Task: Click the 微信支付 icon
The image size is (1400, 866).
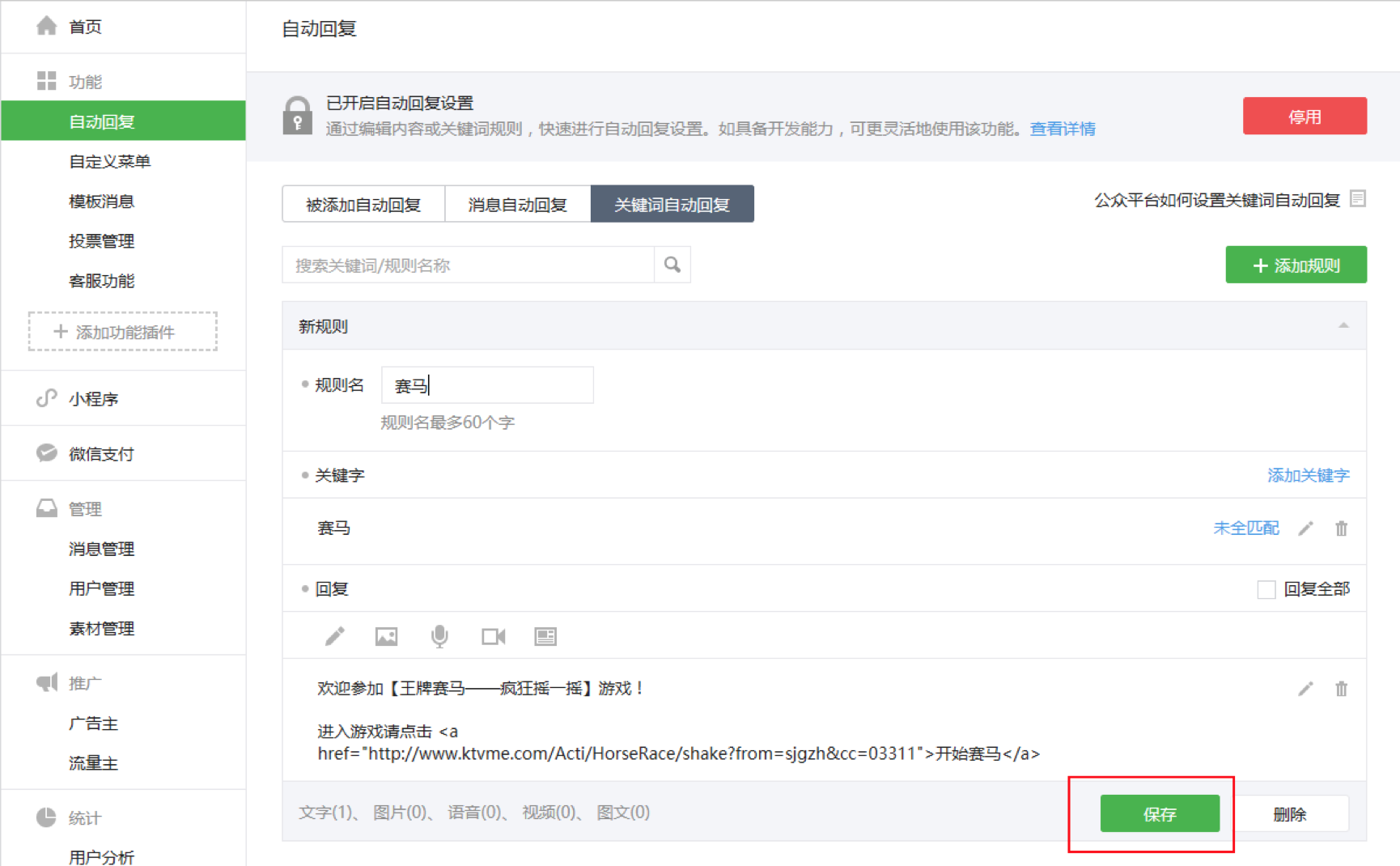Action: [x=47, y=453]
